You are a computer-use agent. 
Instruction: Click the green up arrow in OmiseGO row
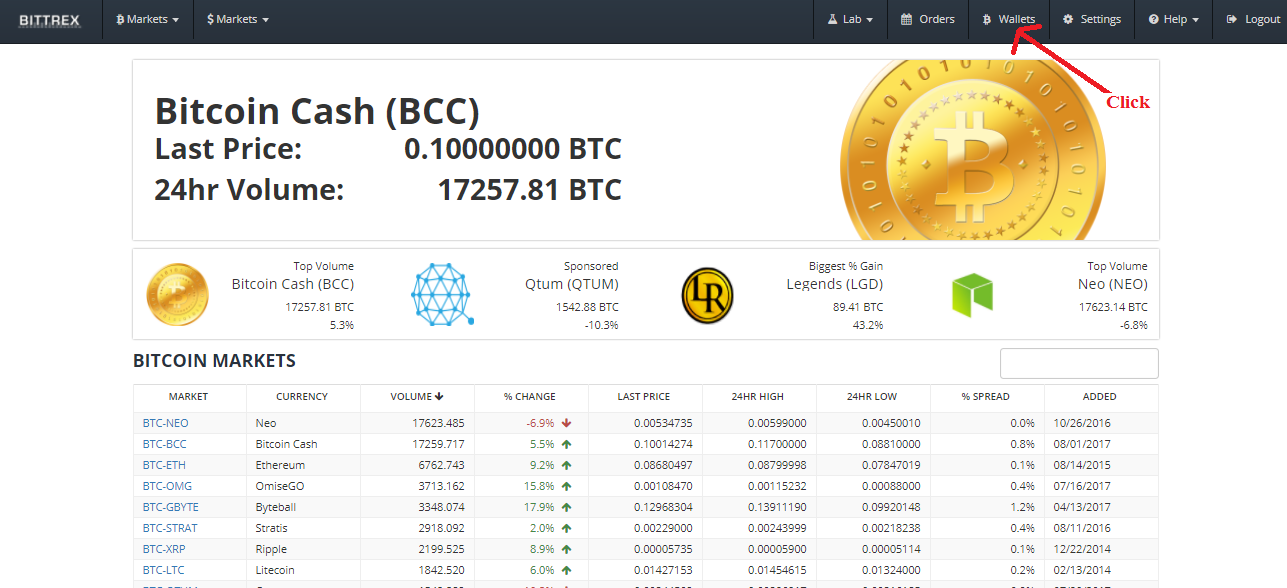[x=567, y=486]
